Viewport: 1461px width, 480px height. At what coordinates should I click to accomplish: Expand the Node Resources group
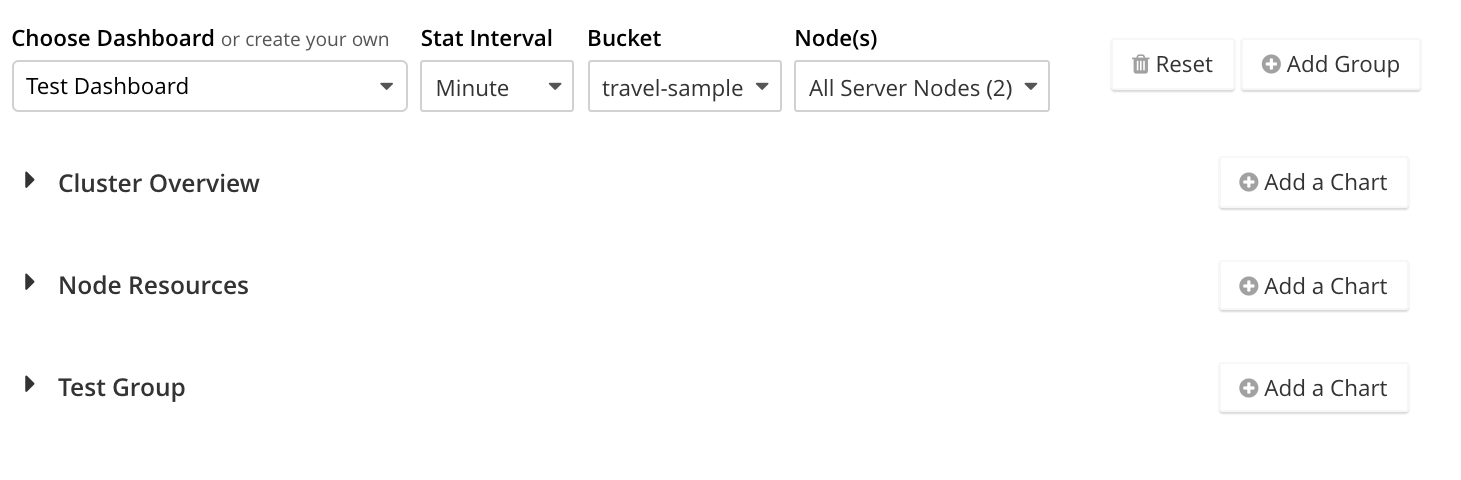[x=30, y=284]
